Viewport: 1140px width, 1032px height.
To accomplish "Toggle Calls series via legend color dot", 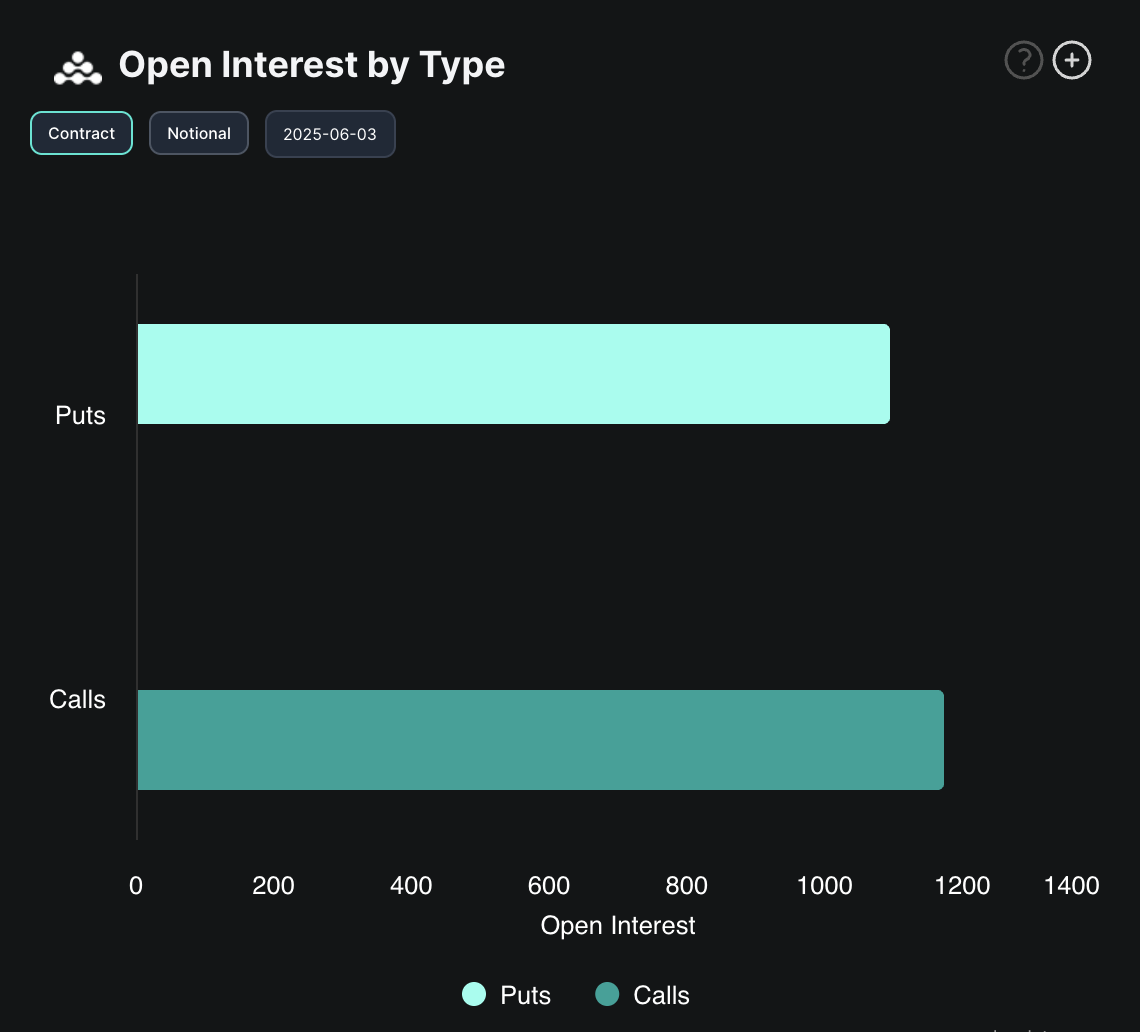I will 607,994.
